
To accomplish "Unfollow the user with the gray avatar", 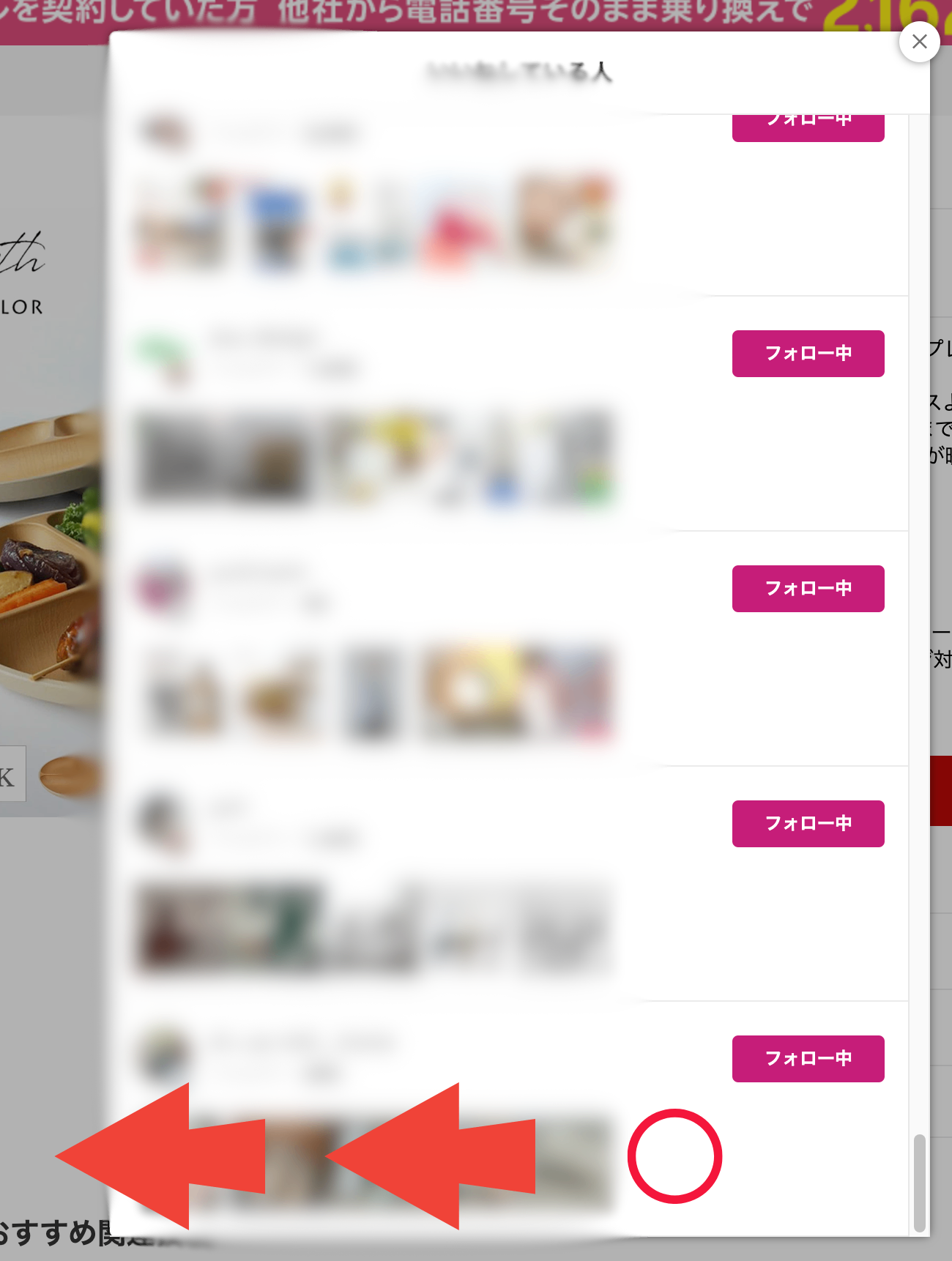I will pyautogui.click(x=808, y=824).
